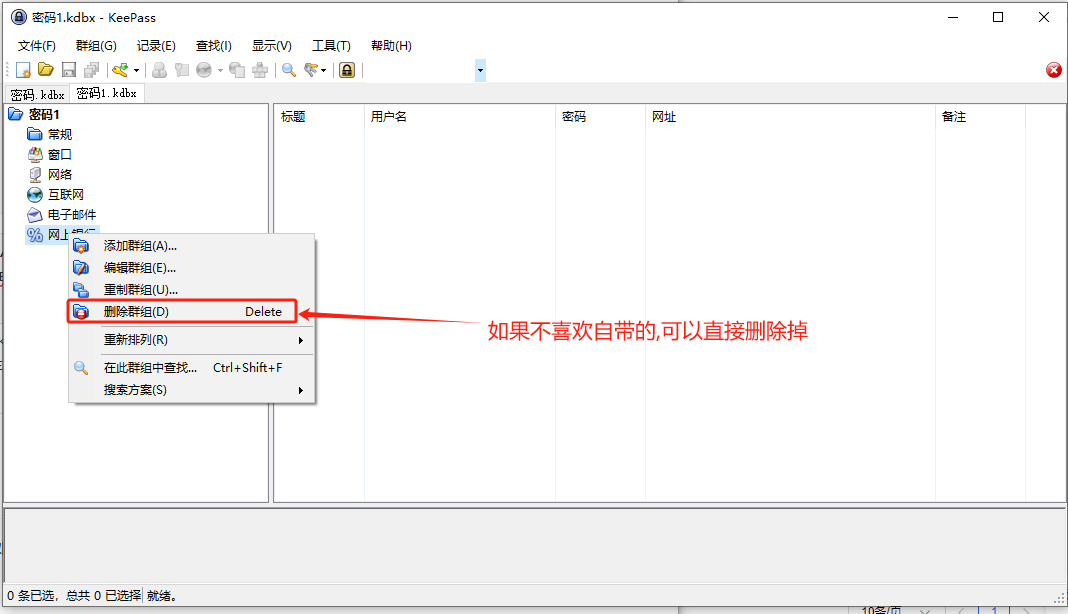Open the 查找(I) menu
The width and height of the screenshot is (1068, 614).
coord(214,46)
